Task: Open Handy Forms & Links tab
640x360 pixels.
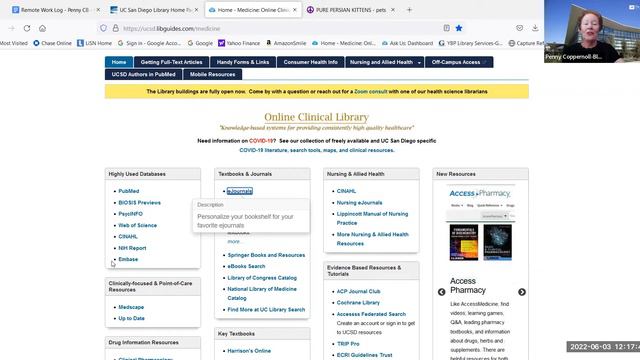Action: (243, 62)
